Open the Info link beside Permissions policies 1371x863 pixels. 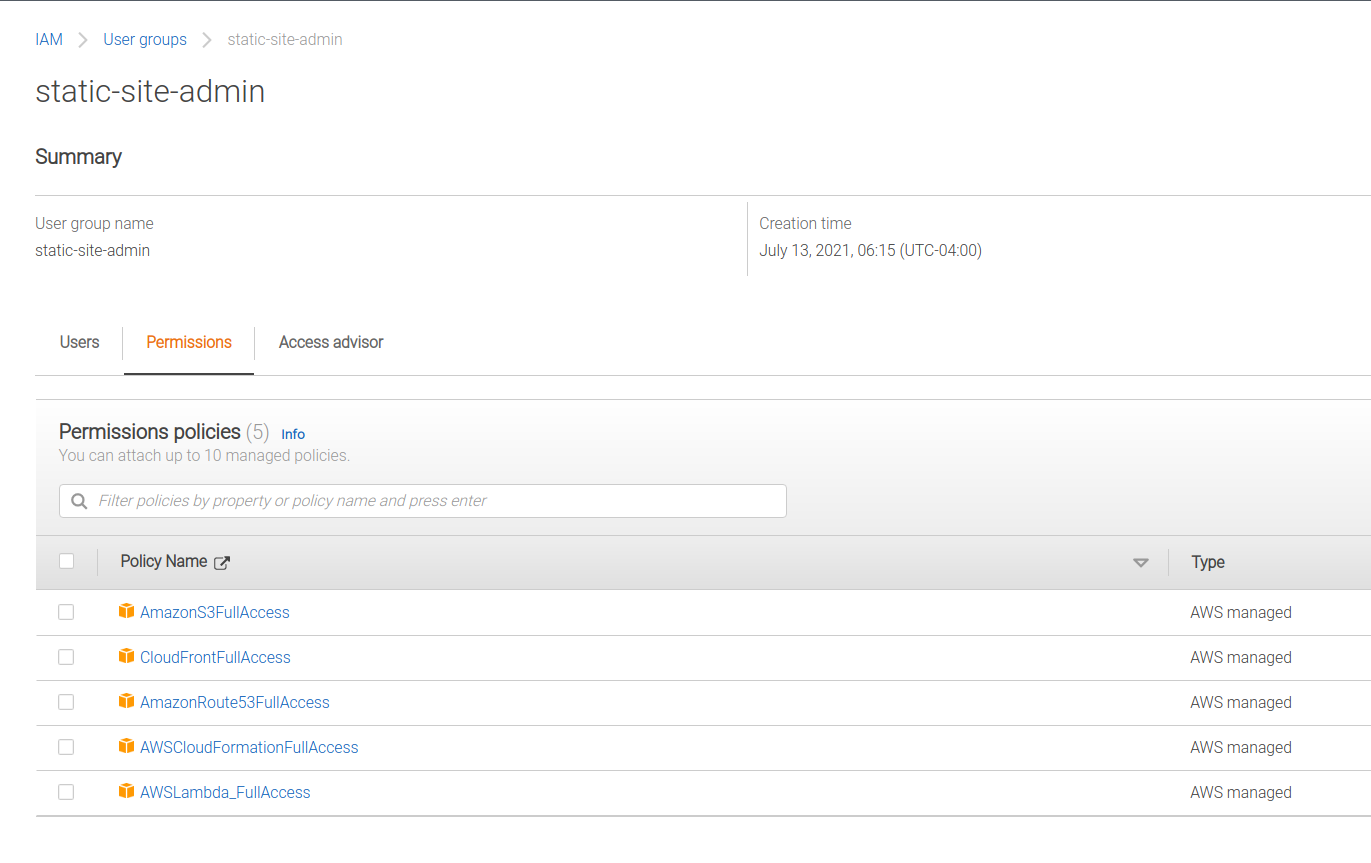(x=293, y=434)
